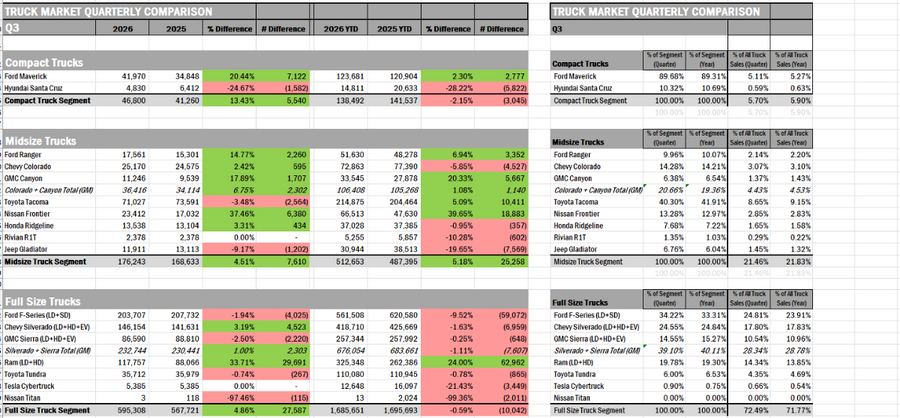Select Compact segment 13.43% cell
The height and width of the screenshot is (418, 900).
[x=229, y=100]
